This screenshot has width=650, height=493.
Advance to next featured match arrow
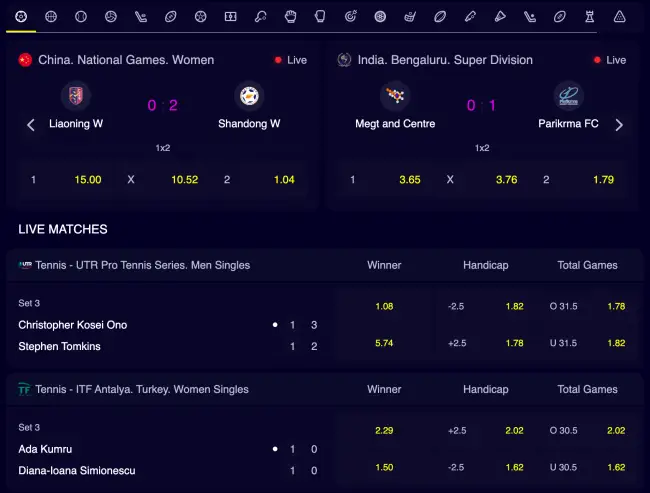[619, 125]
